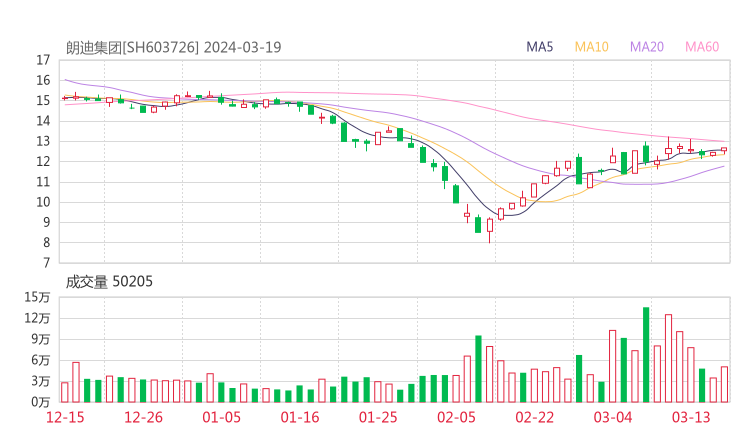Click the 15万 volume axis label

tap(37, 297)
